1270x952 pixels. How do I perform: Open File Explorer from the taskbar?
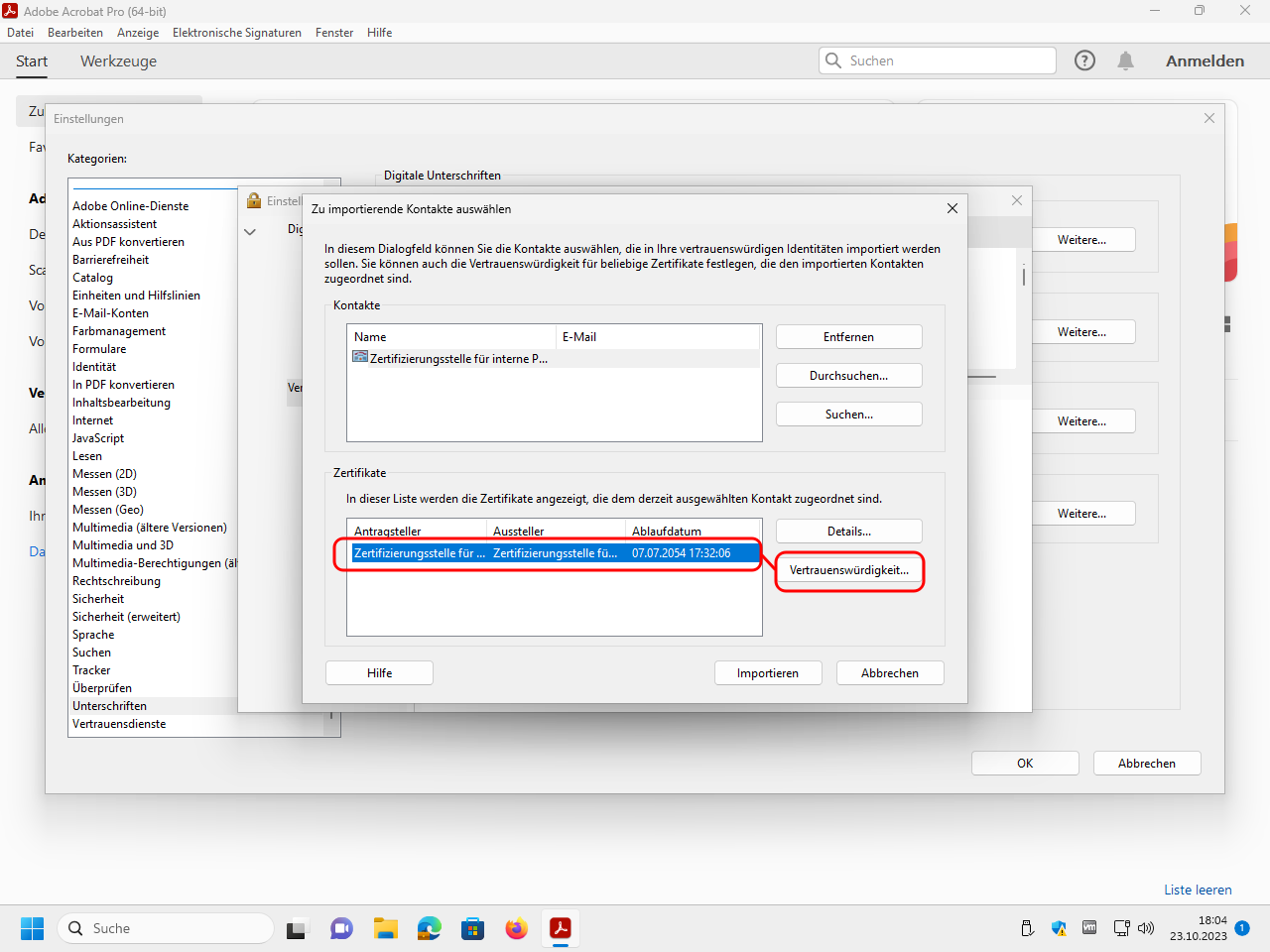pyautogui.click(x=385, y=928)
